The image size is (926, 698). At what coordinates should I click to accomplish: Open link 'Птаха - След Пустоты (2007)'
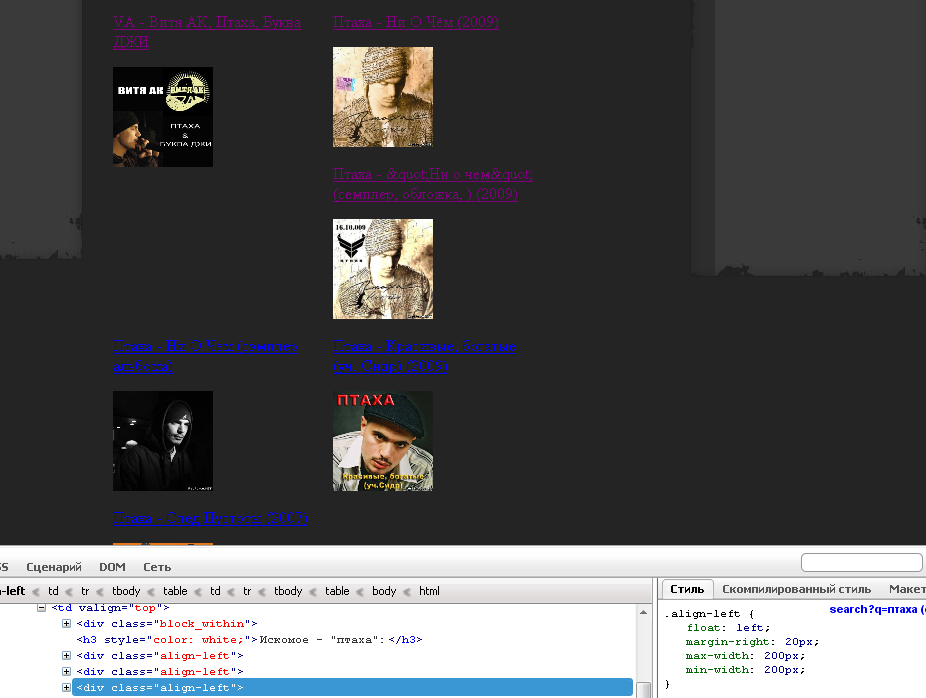(210, 518)
